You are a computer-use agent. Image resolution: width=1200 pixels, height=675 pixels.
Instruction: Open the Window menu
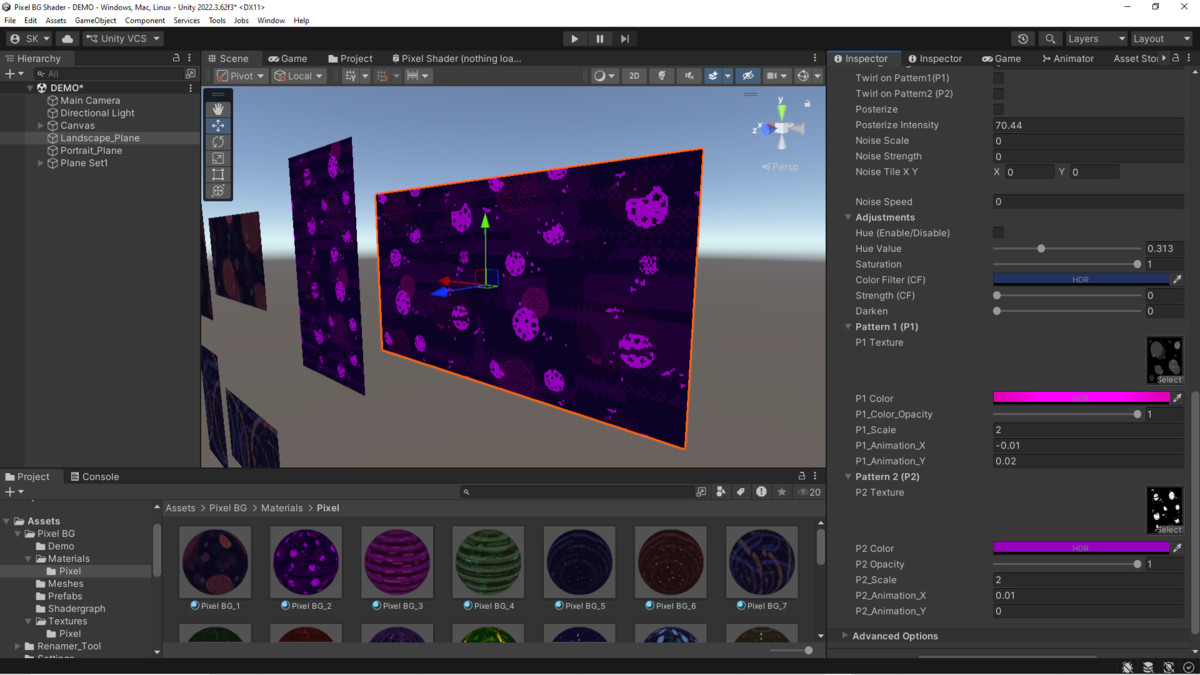271,20
